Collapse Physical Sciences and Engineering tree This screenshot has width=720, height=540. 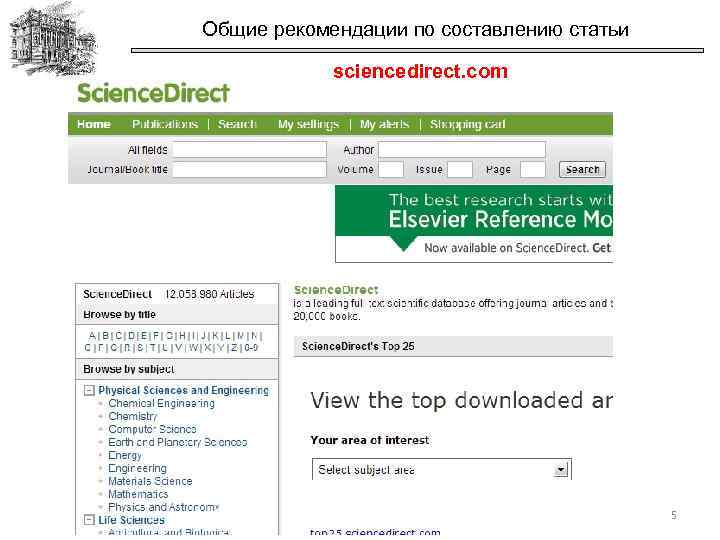click(x=89, y=391)
